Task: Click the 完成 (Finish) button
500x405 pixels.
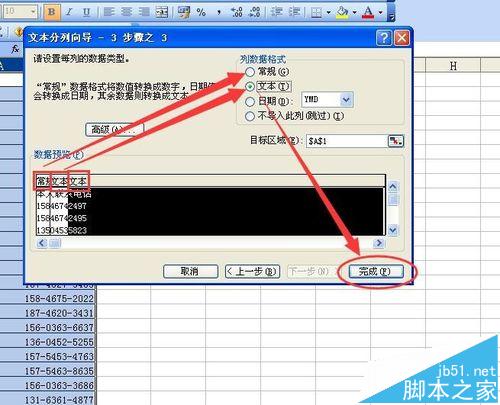Action: point(376,271)
